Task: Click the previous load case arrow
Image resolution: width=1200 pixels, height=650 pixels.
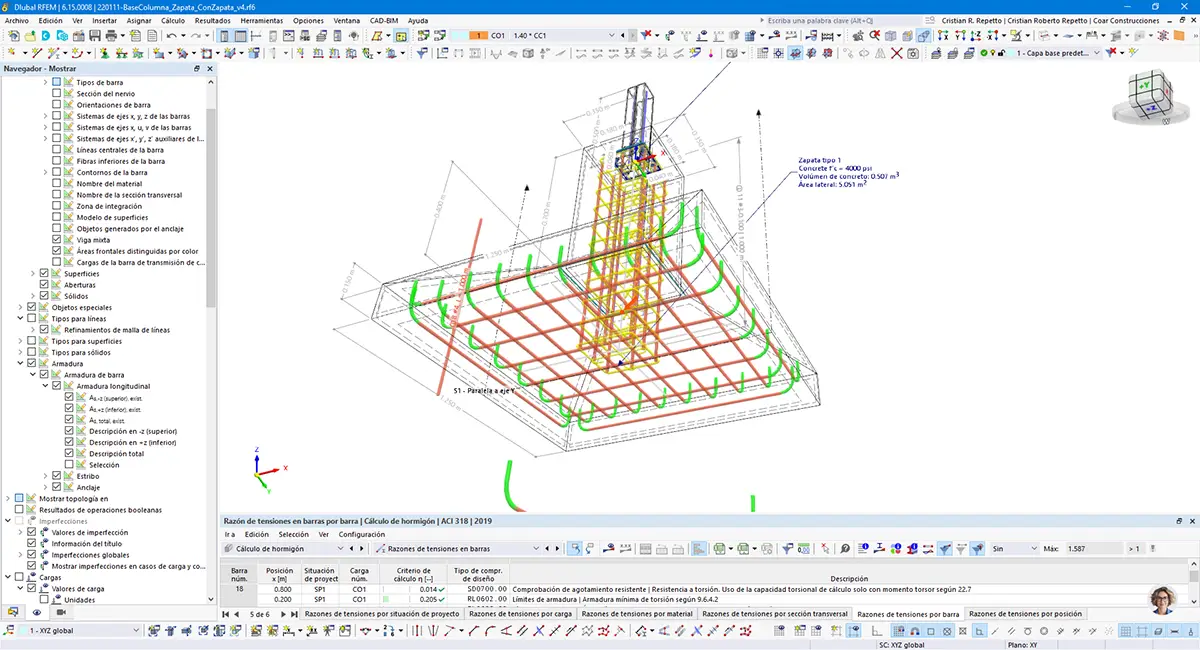Action: (620, 36)
